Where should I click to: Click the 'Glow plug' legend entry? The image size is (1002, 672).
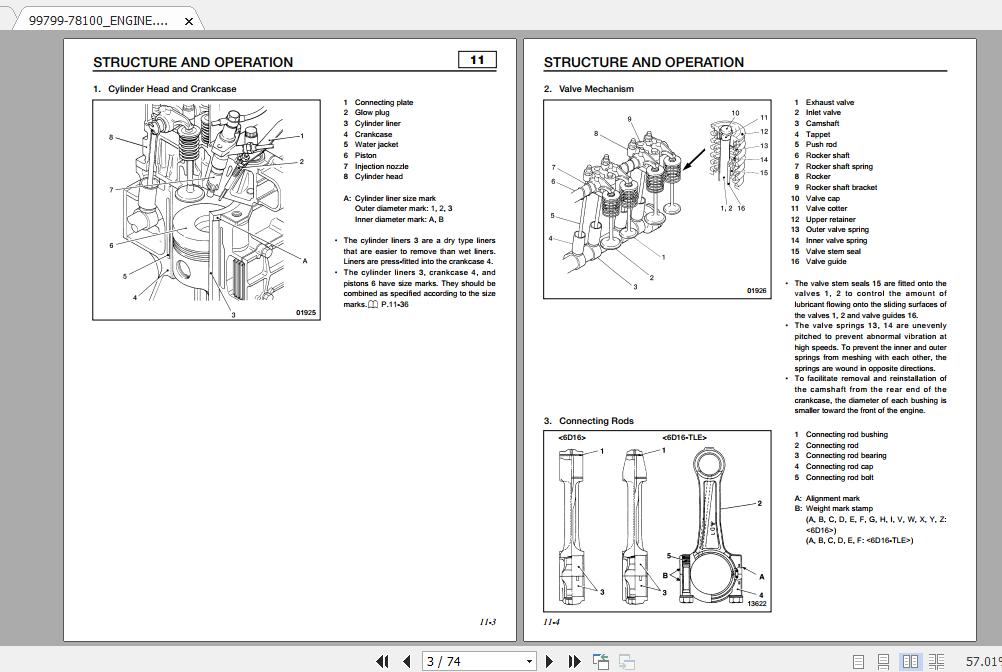(372, 112)
